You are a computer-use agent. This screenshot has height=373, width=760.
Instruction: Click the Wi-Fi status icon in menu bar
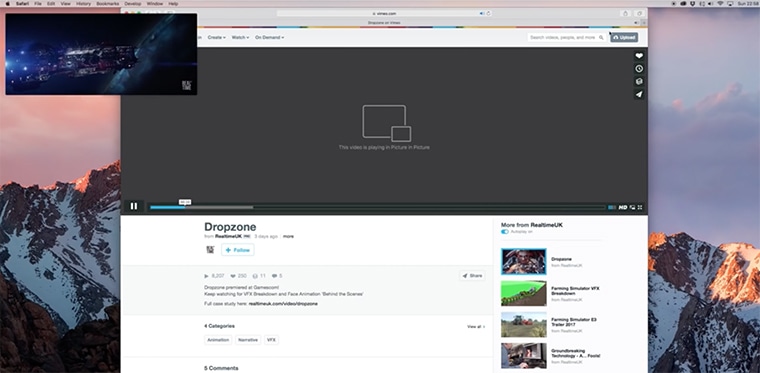[720, 3]
